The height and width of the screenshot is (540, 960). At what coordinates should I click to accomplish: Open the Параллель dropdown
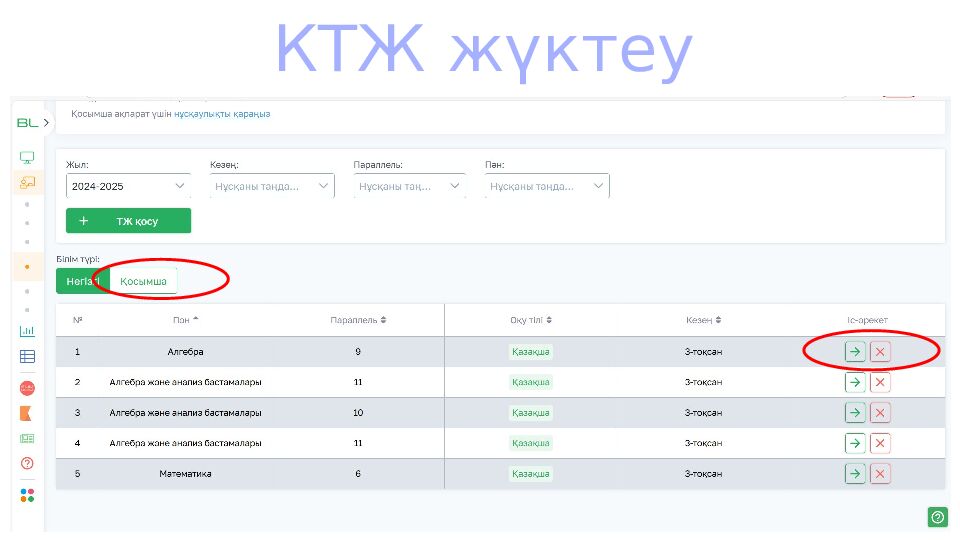click(410, 186)
